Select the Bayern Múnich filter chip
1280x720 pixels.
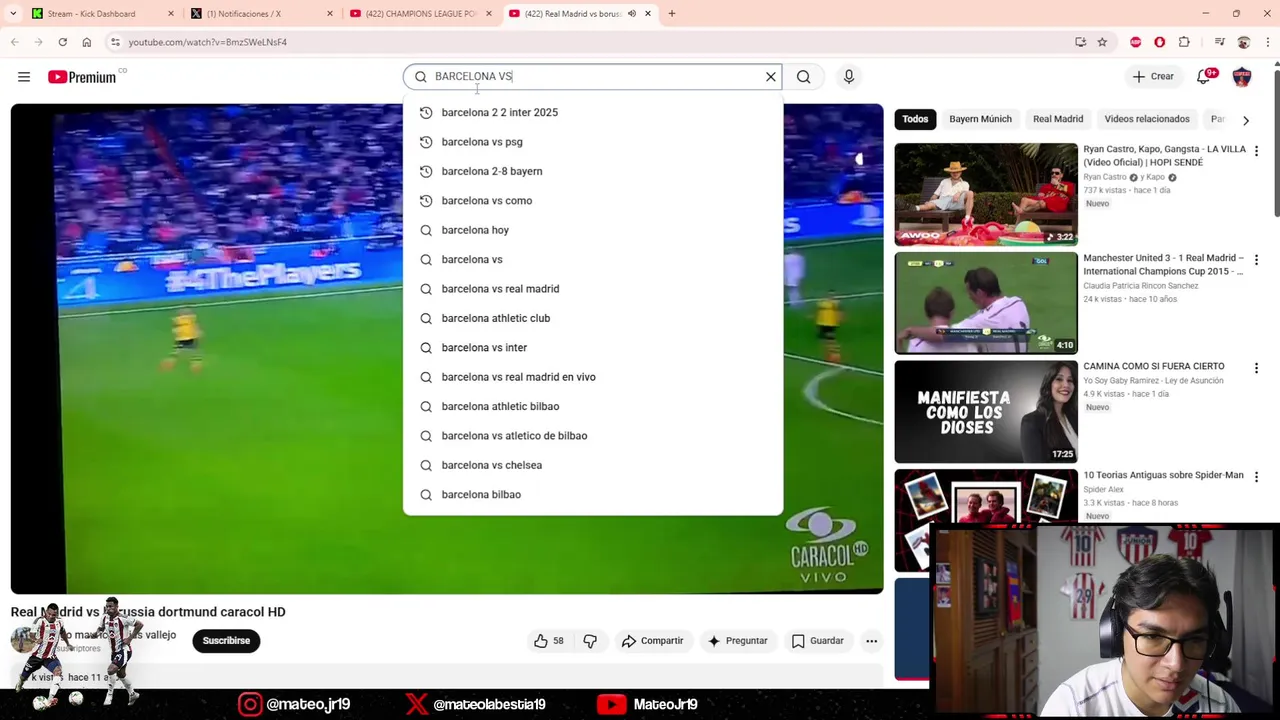[980, 119]
